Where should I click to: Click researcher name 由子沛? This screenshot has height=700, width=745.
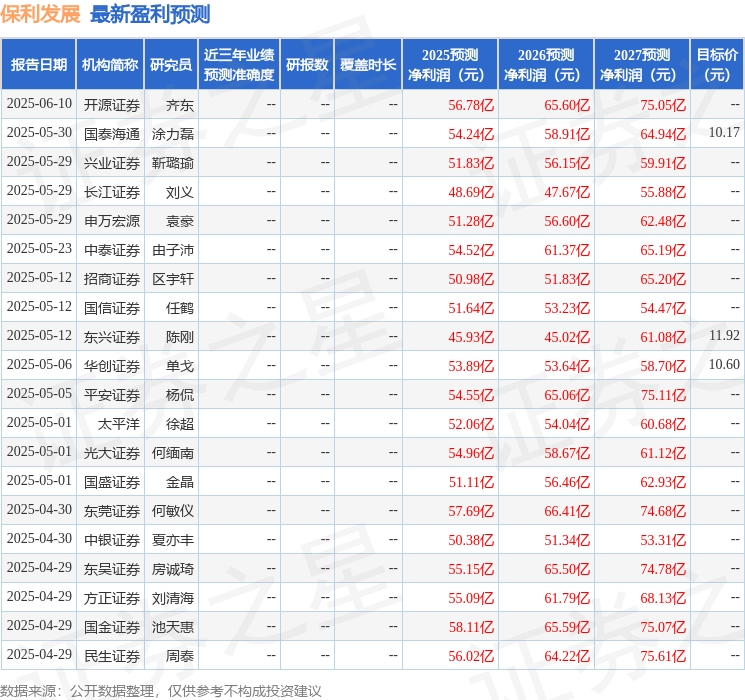click(x=173, y=250)
